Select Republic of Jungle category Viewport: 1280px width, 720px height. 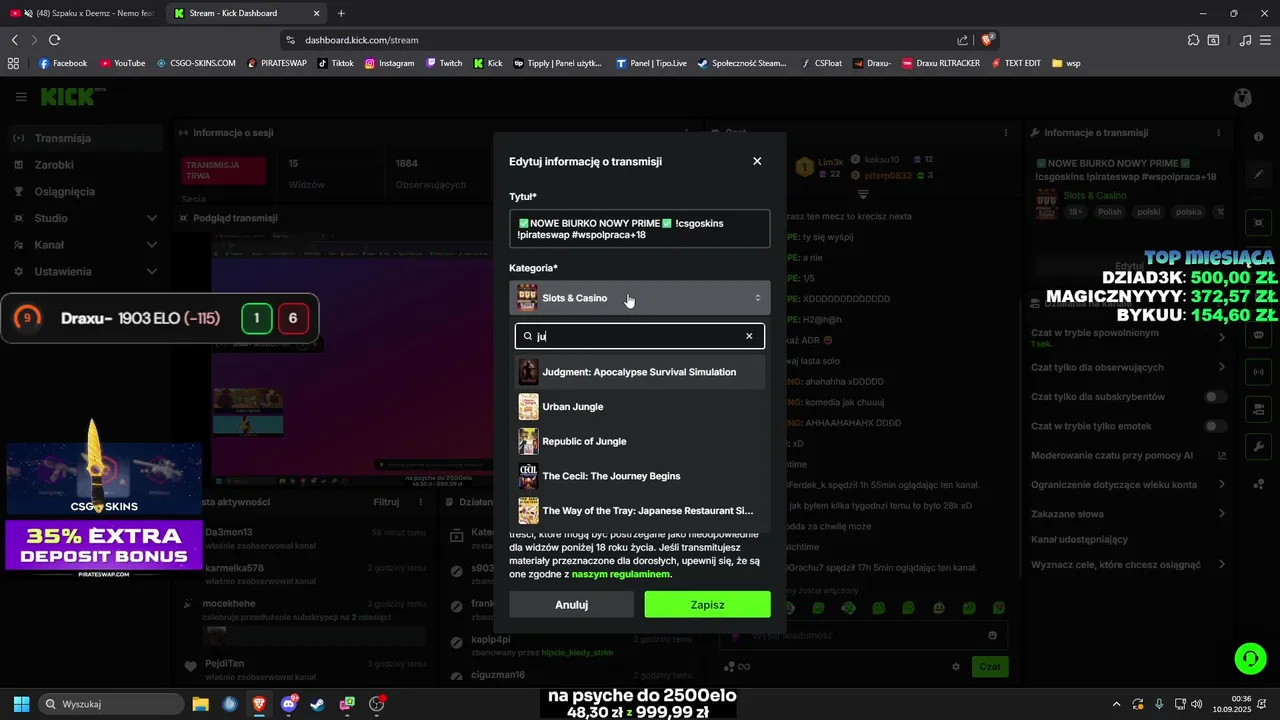tap(639, 441)
